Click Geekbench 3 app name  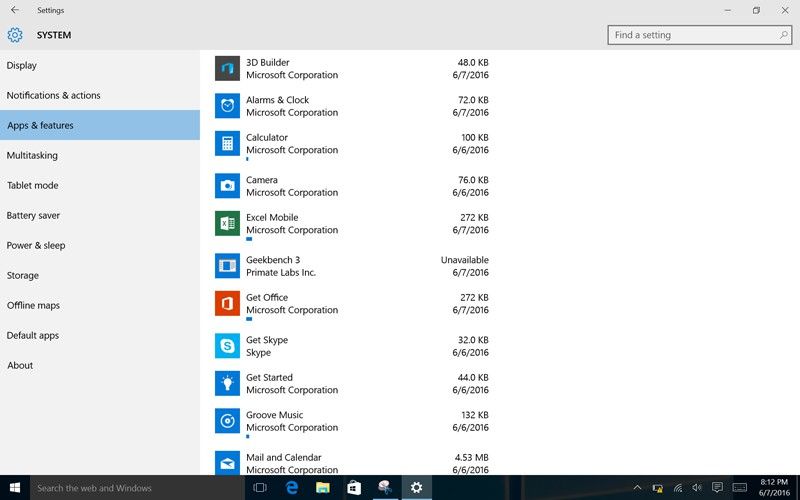point(273,260)
